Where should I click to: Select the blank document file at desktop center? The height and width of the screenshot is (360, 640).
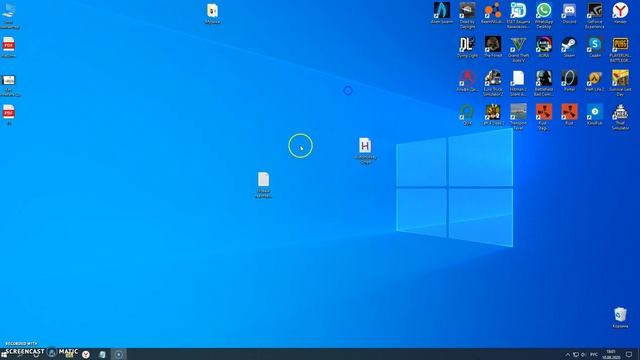(x=263, y=184)
